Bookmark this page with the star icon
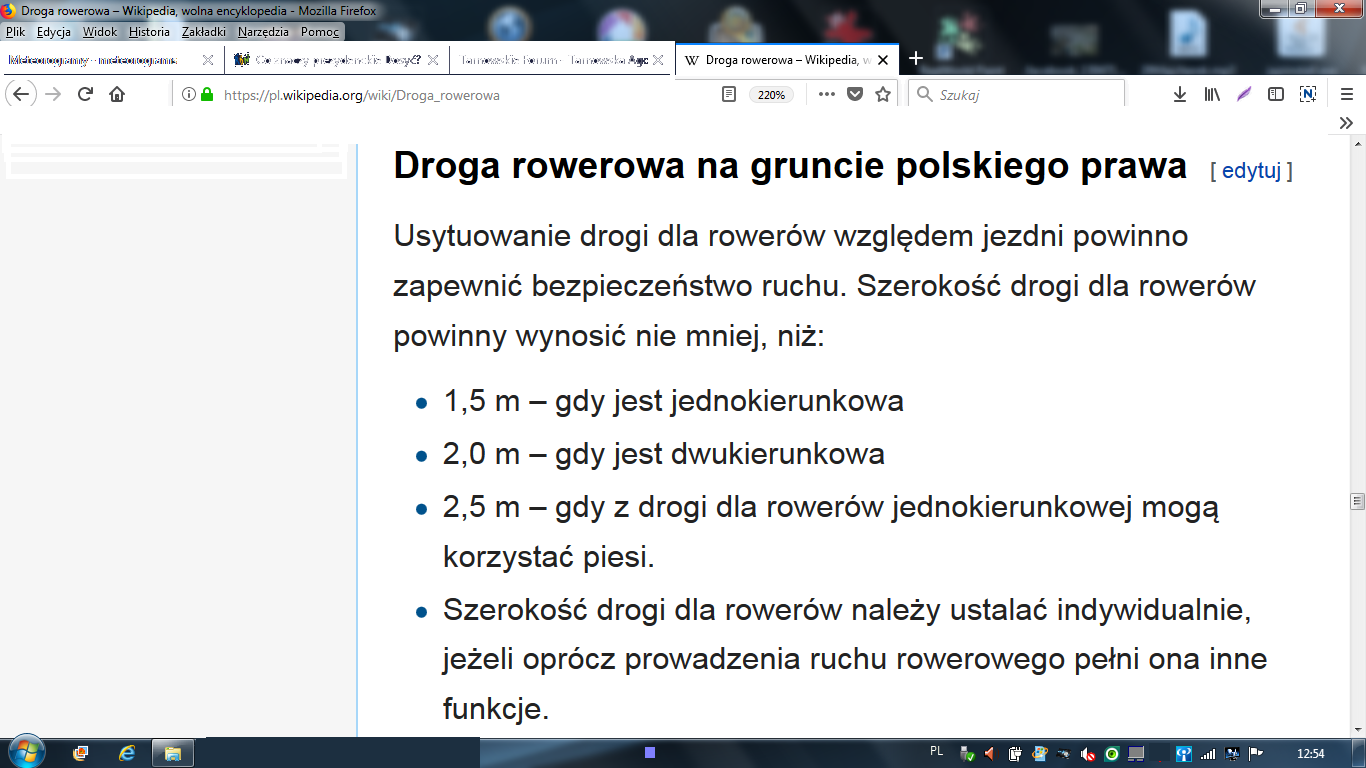The image size is (1366, 768). click(x=883, y=94)
